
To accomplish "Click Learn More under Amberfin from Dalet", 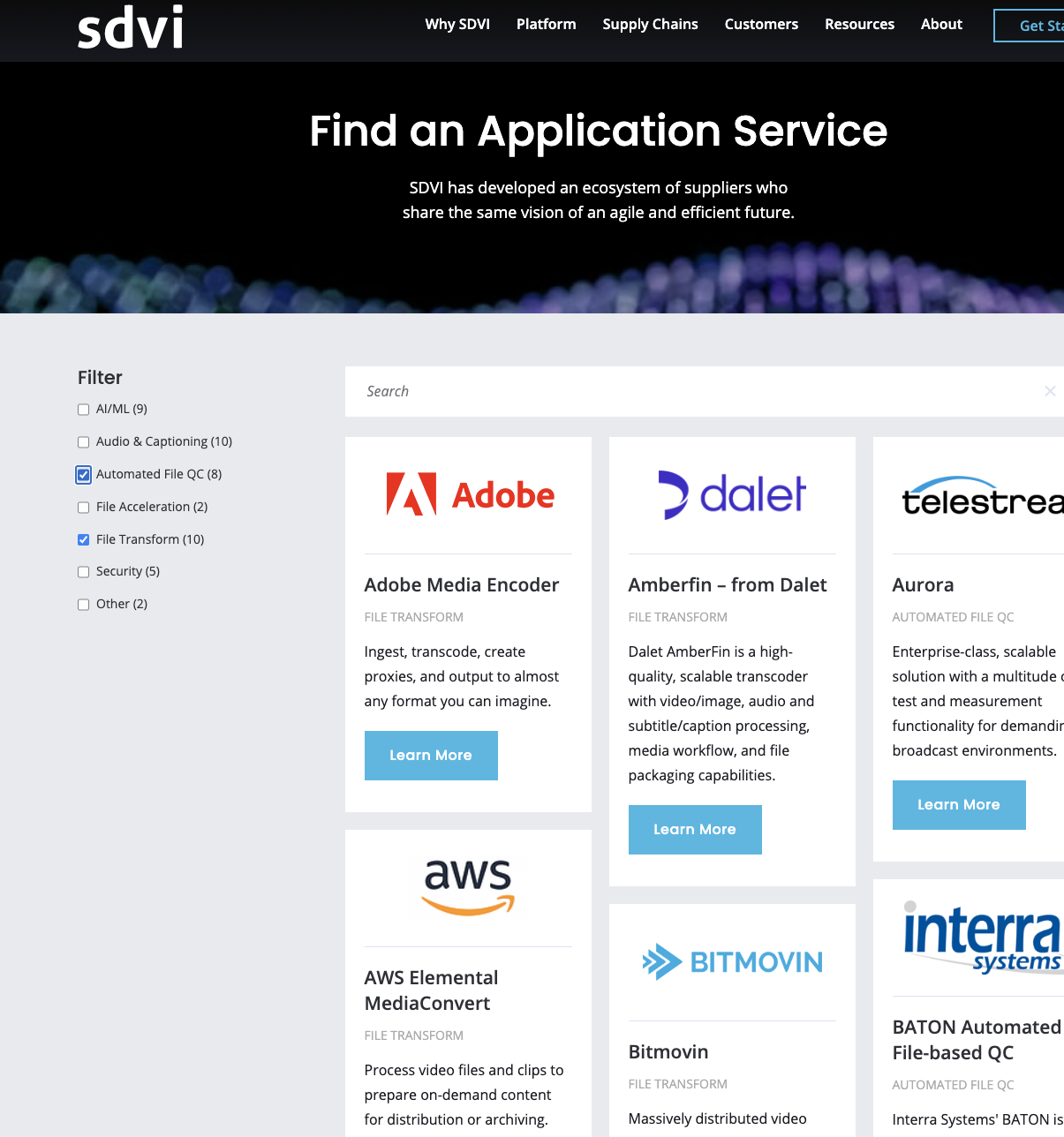I will coord(695,830).
